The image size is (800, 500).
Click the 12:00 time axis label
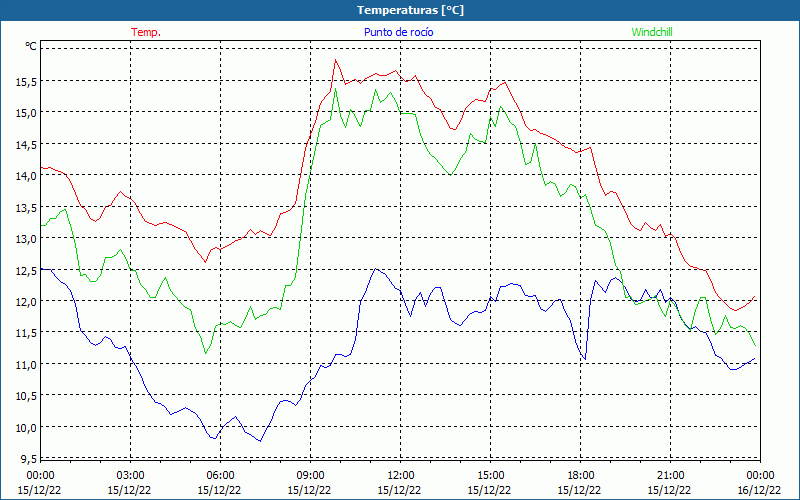point(401,476)
